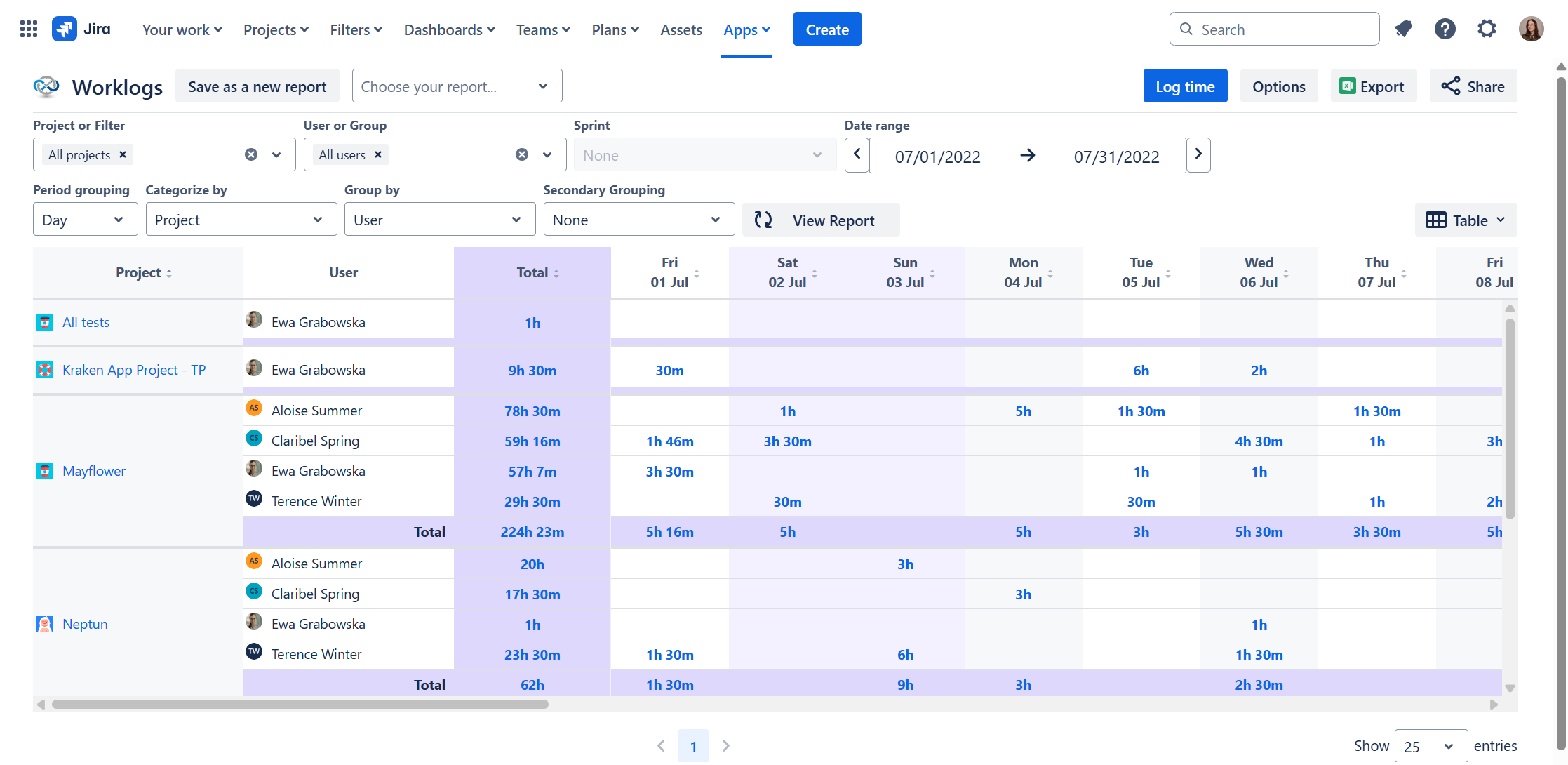Open the notifications icon
The width and height of the screenshot is (1568, 765).
click(1403, 29)
